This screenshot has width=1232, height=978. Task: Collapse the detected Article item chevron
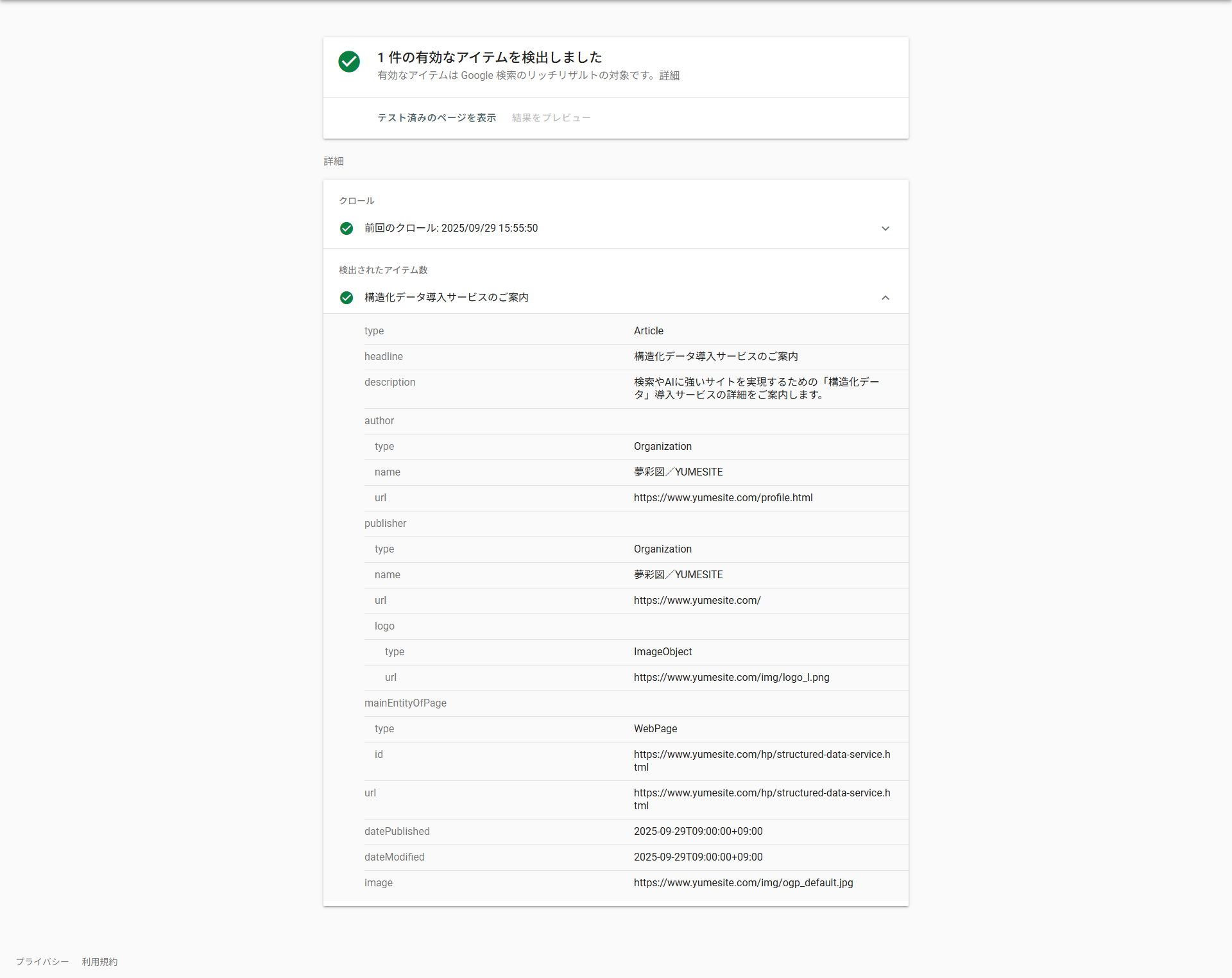[886, 298]
